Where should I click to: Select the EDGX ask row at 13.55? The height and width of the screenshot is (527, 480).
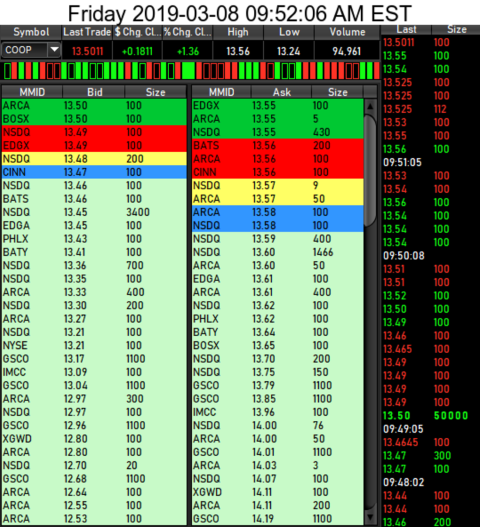[278, 106]
